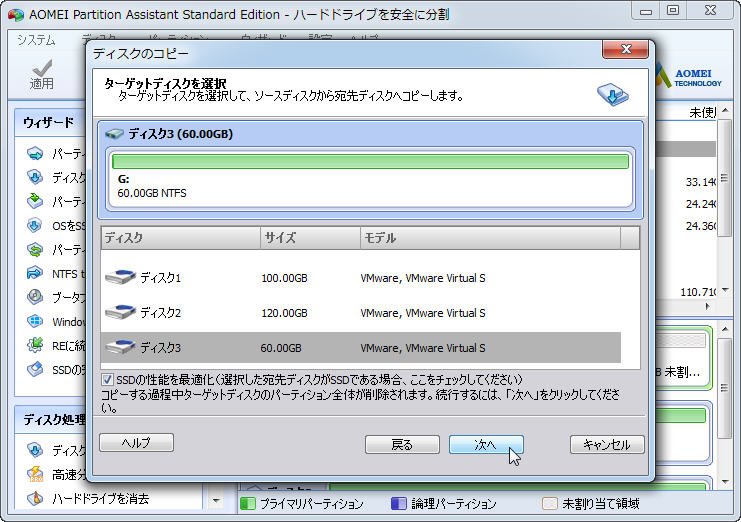Sort by the サイズ column header
This screenshot has width=741, height=522.
(310, 238)
